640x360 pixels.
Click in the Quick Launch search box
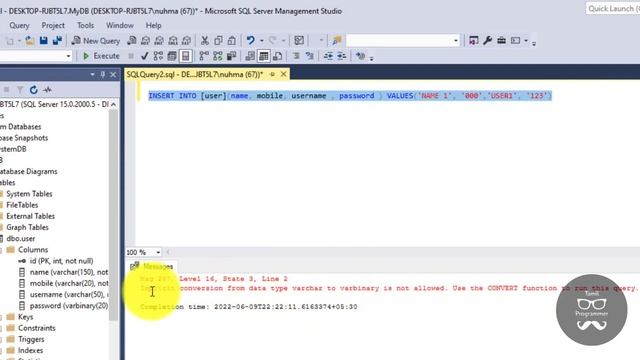click(x=612, y=9)
